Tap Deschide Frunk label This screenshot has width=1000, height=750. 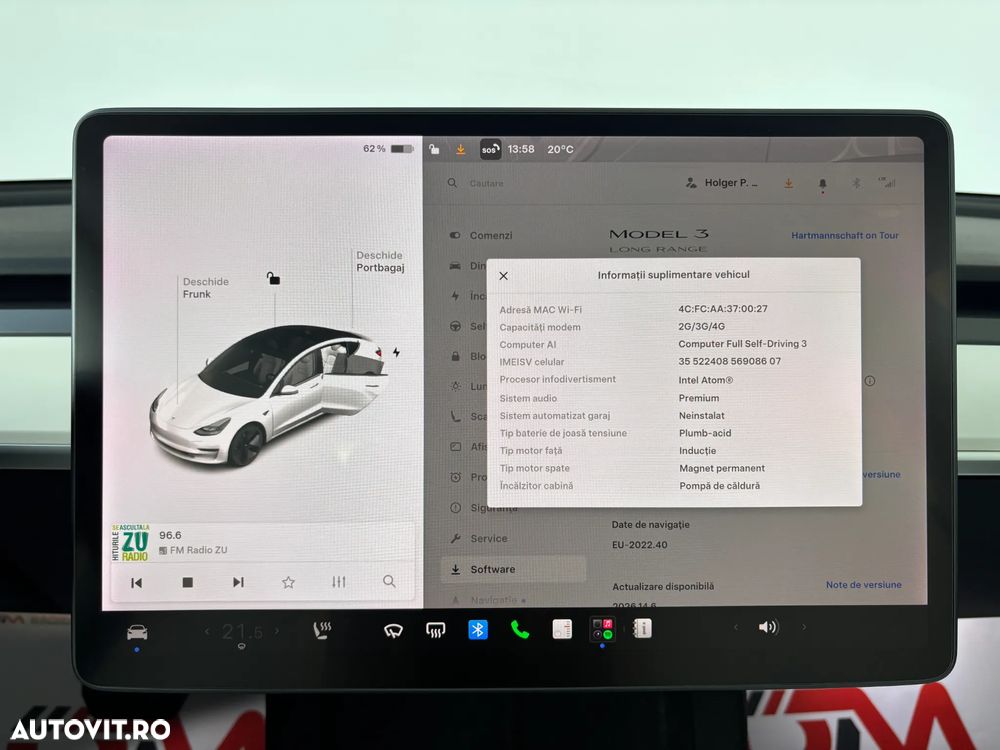[x=205, y=288]
